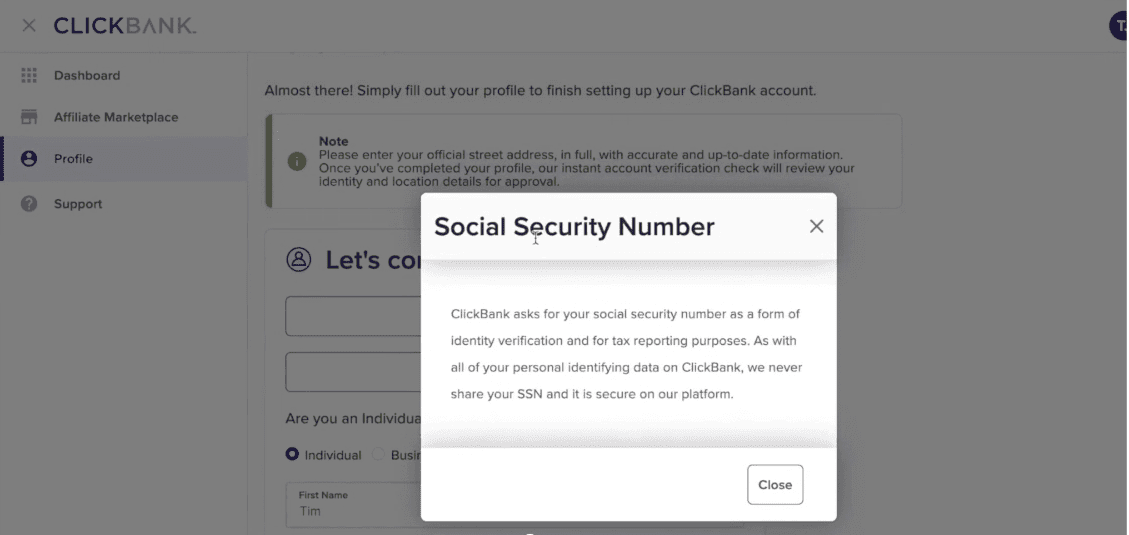Click the Close button in dialog
Image resolution: width=1129 pixels, height=535 pixels.
[x=775, y=485]
